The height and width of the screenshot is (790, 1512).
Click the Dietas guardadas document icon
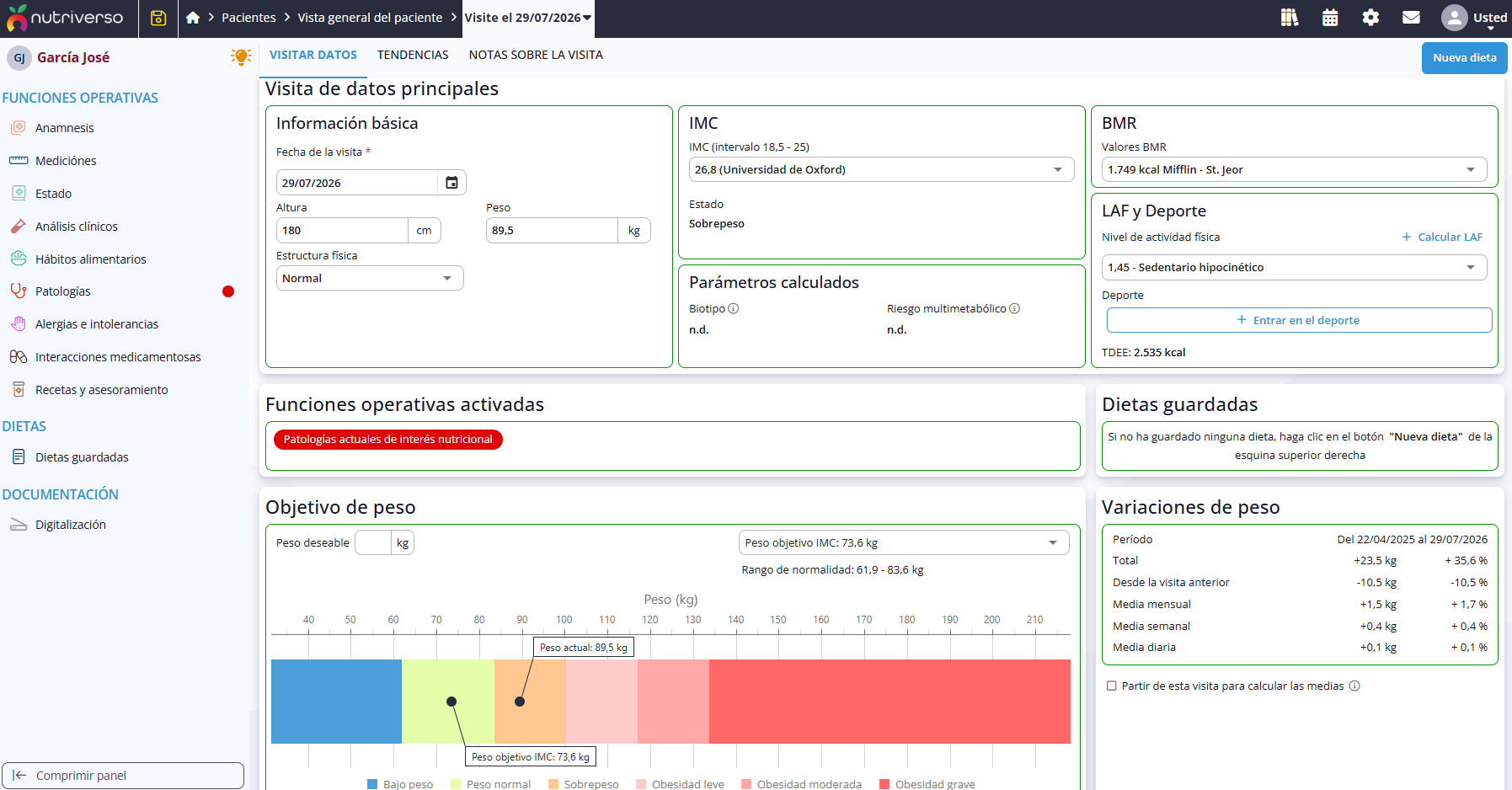19,456
